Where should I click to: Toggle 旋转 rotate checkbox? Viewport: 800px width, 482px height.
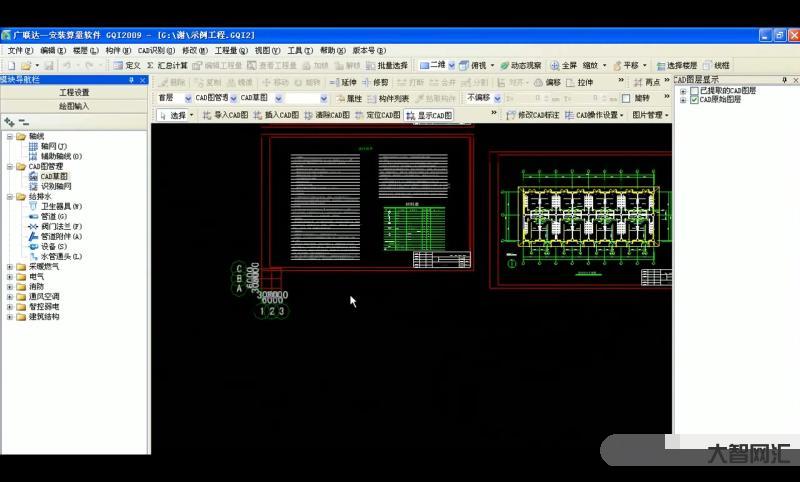click(626, 98)
